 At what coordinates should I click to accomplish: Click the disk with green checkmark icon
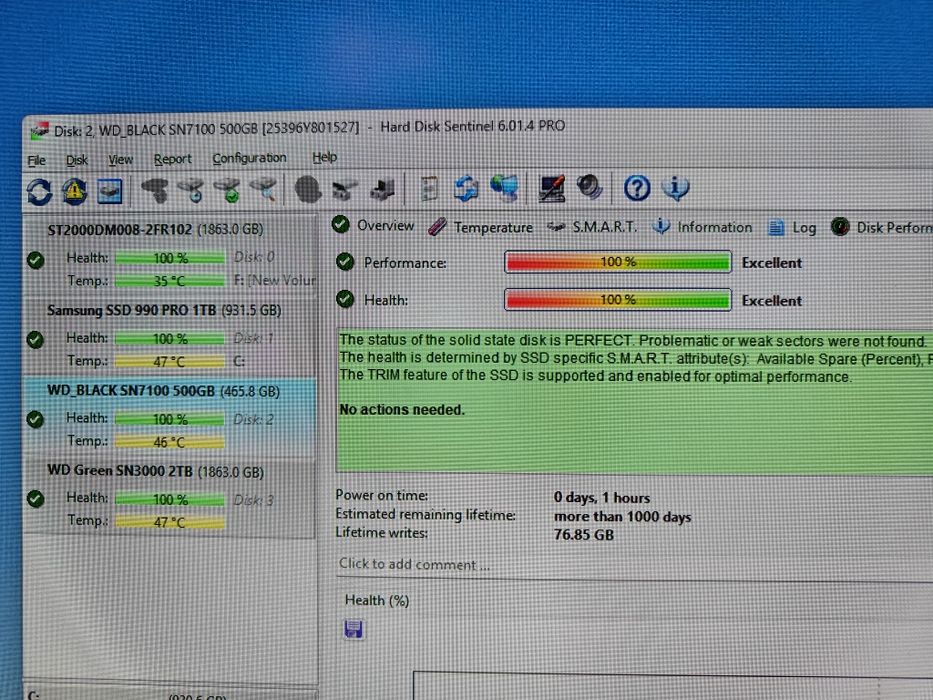(227, 190)
